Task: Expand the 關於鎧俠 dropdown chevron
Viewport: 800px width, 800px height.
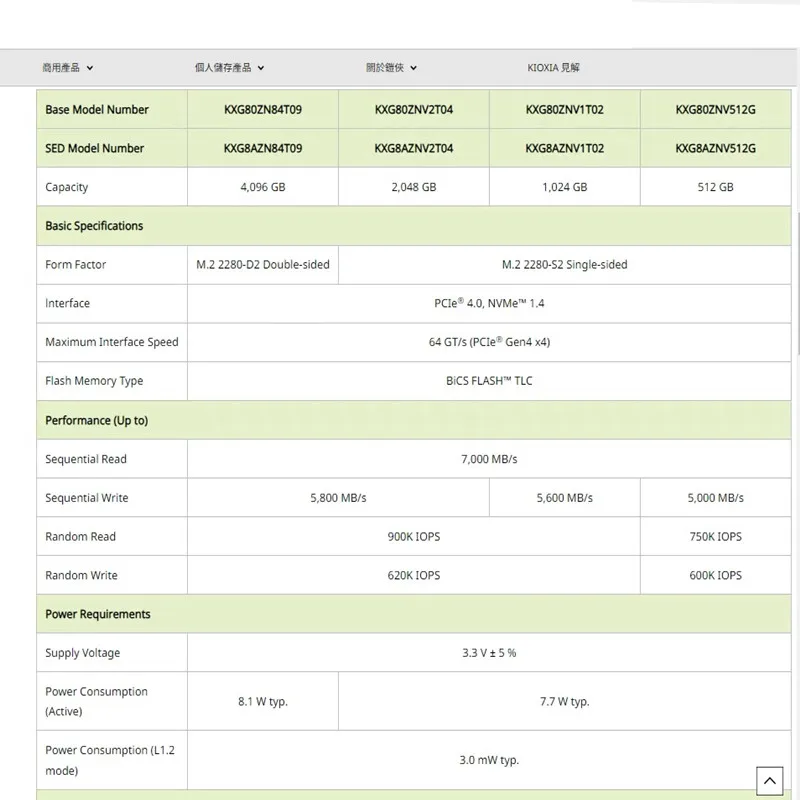Action: [414, 68]
